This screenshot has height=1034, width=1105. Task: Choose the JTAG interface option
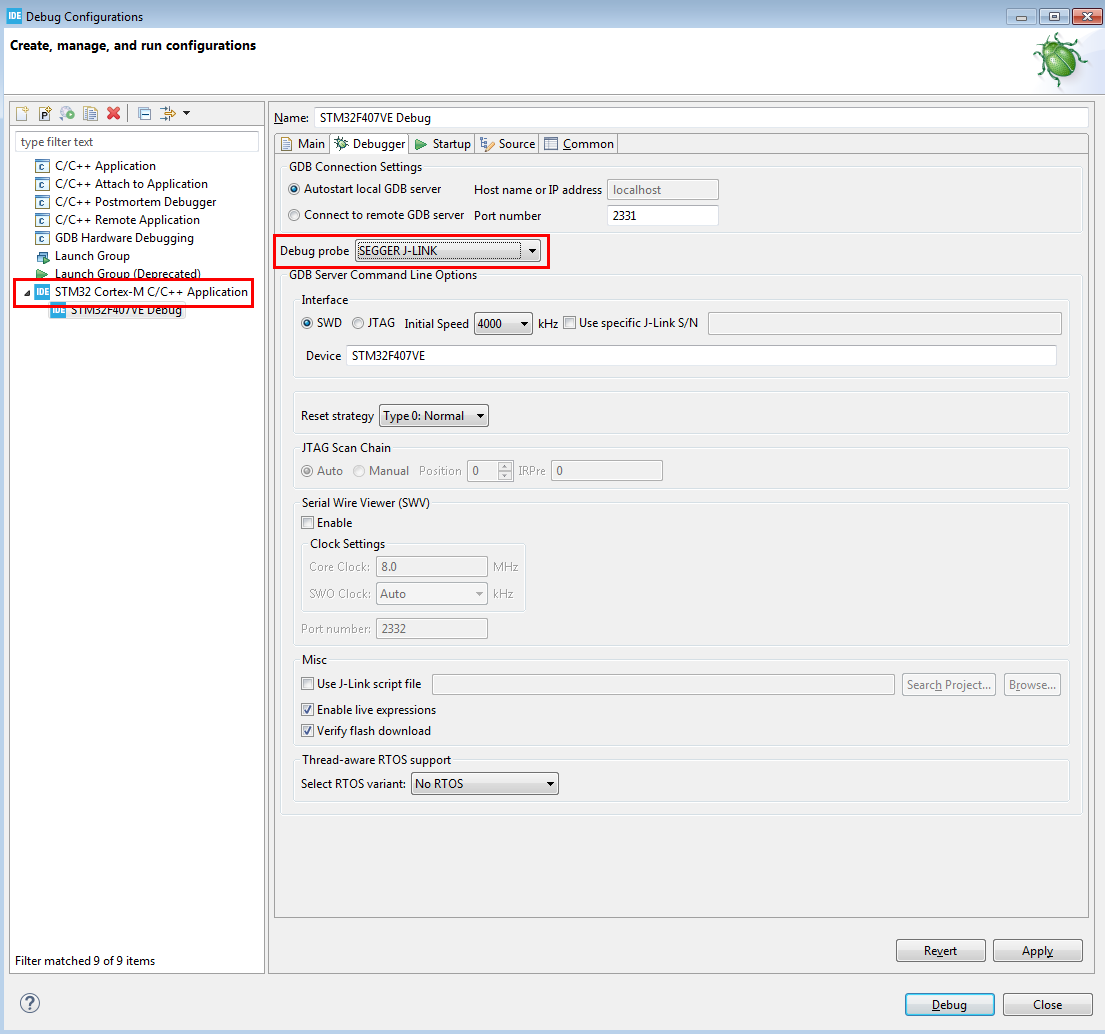coord(358,323)
